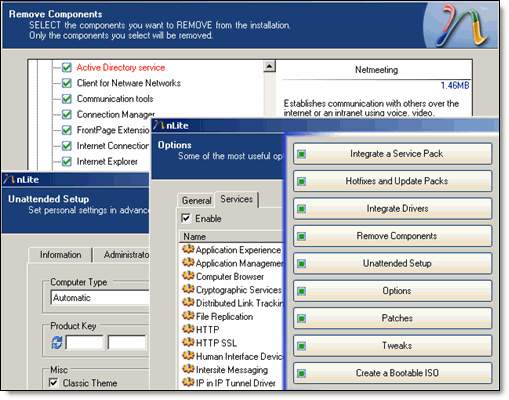Viewport: 509px width, 400px height.
Task: Switch to the Services tab in Options
Action: click(236, 199)
